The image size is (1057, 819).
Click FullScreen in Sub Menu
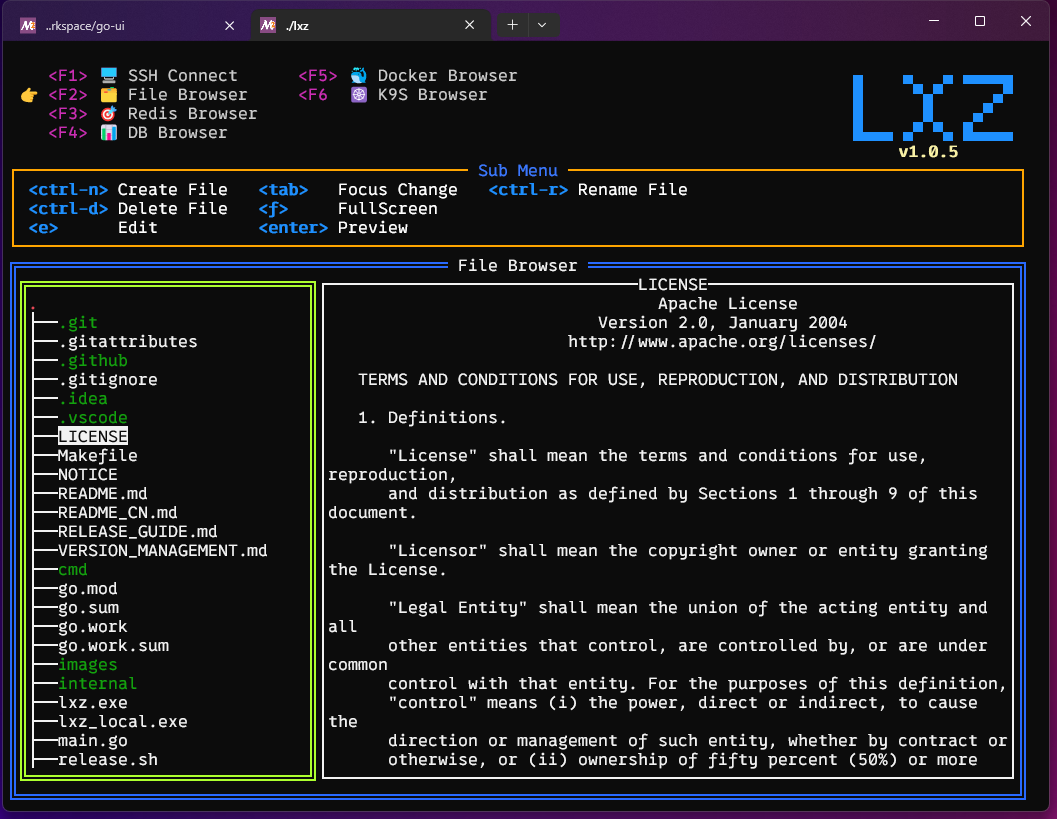tap(388, 208)
